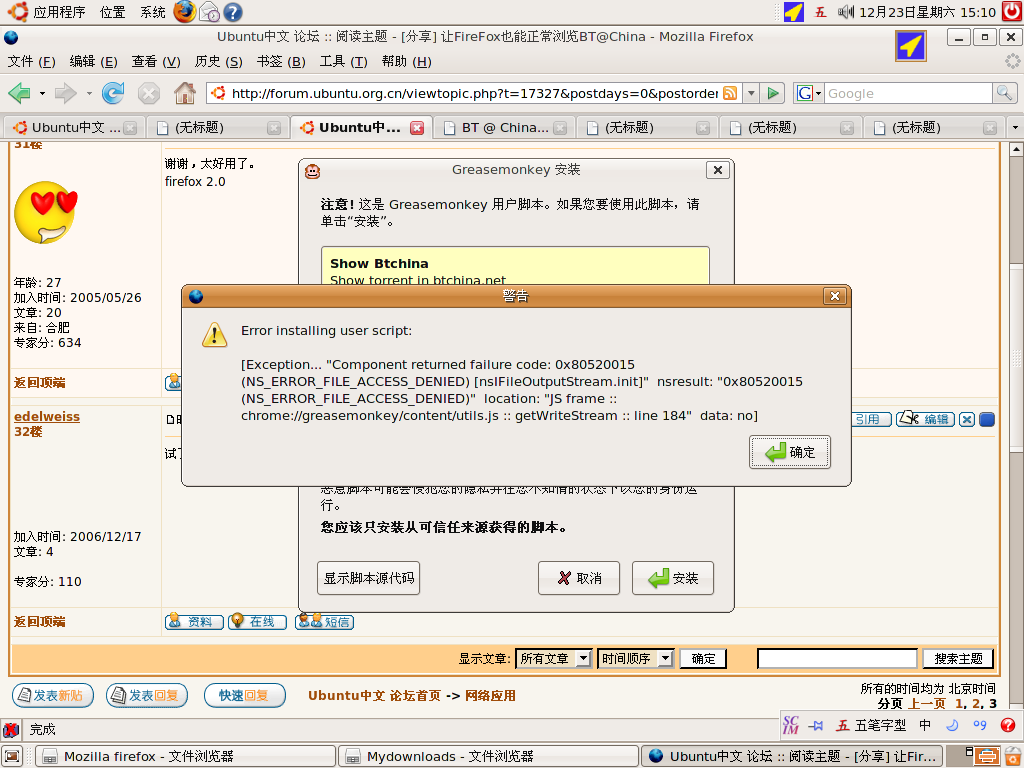Open the 工具 menu
This screenshot has width=1024, height=768.
344,61
